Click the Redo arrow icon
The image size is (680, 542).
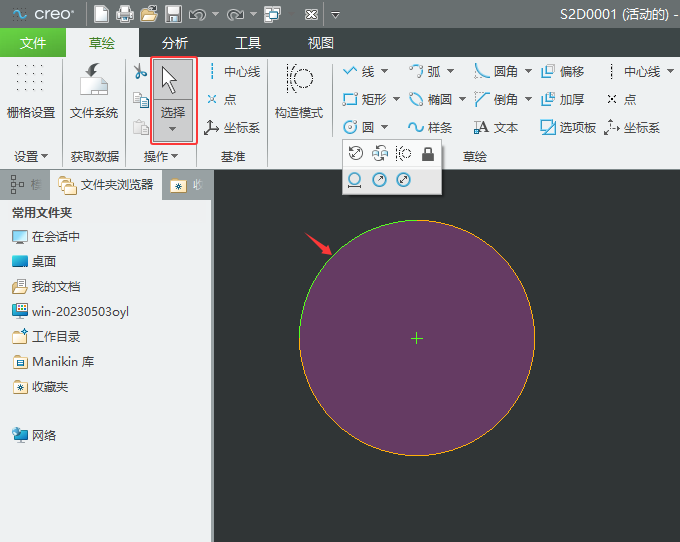click(x=235, y=15)
